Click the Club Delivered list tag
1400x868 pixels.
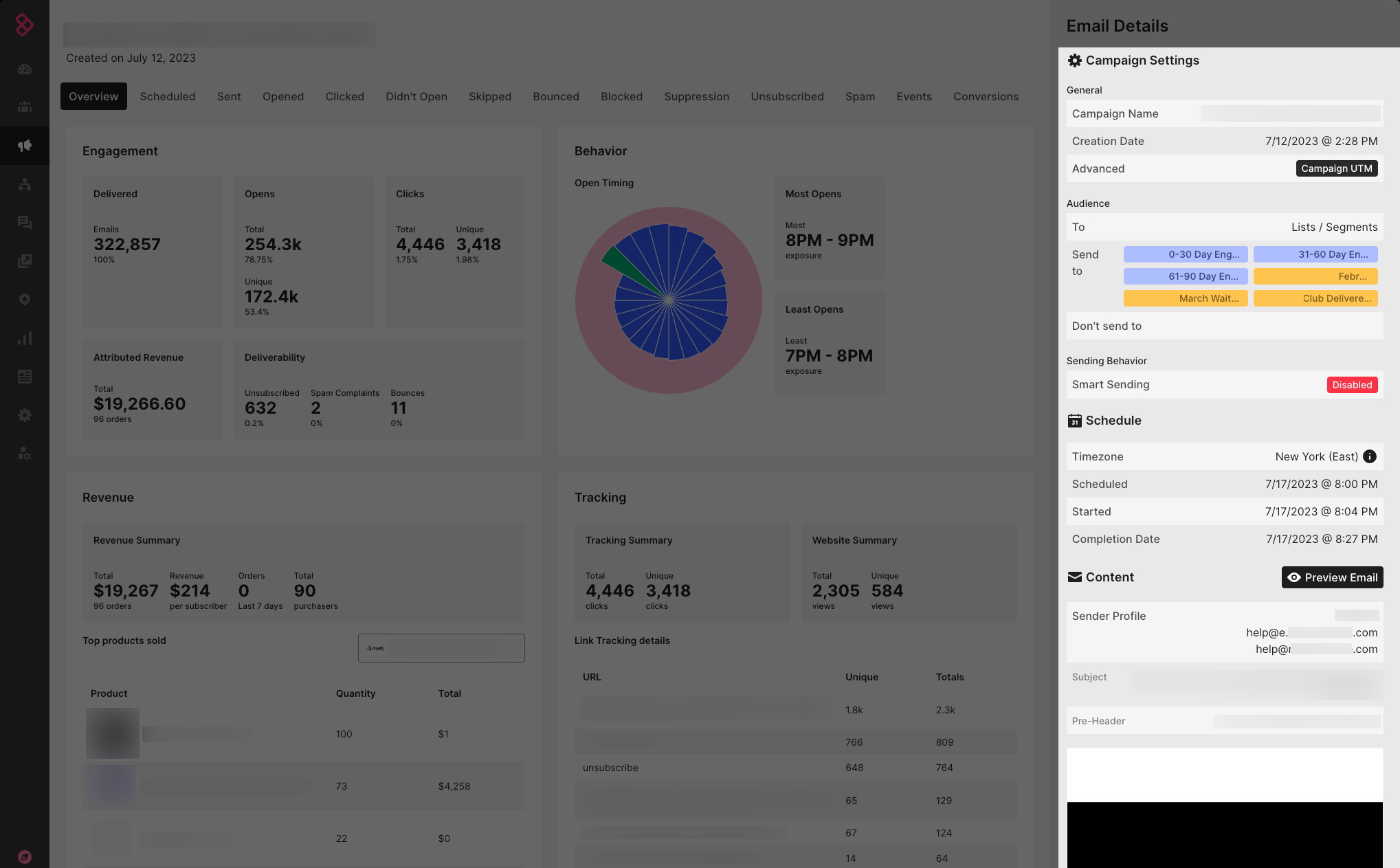pyautogui.click(x=1315, y=298)
